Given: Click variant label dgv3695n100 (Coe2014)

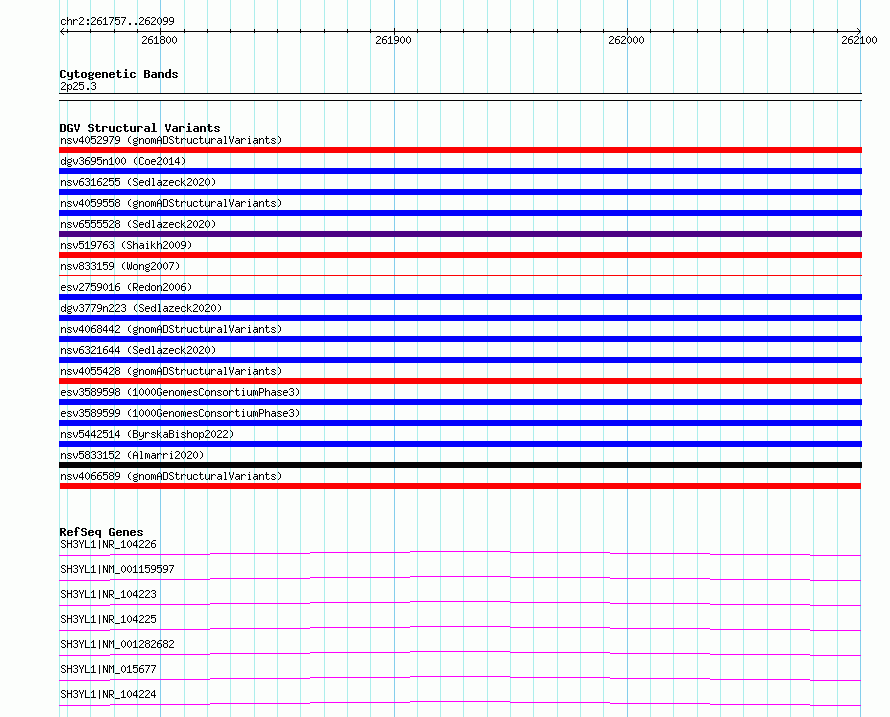Looking at the screenshot, I should (123, 161).
